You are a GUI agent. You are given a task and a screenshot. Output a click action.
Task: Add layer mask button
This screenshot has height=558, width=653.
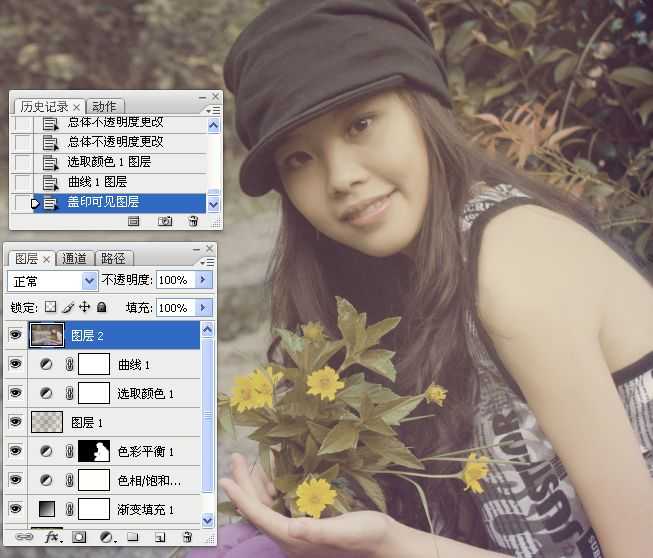tap(79, 537)
